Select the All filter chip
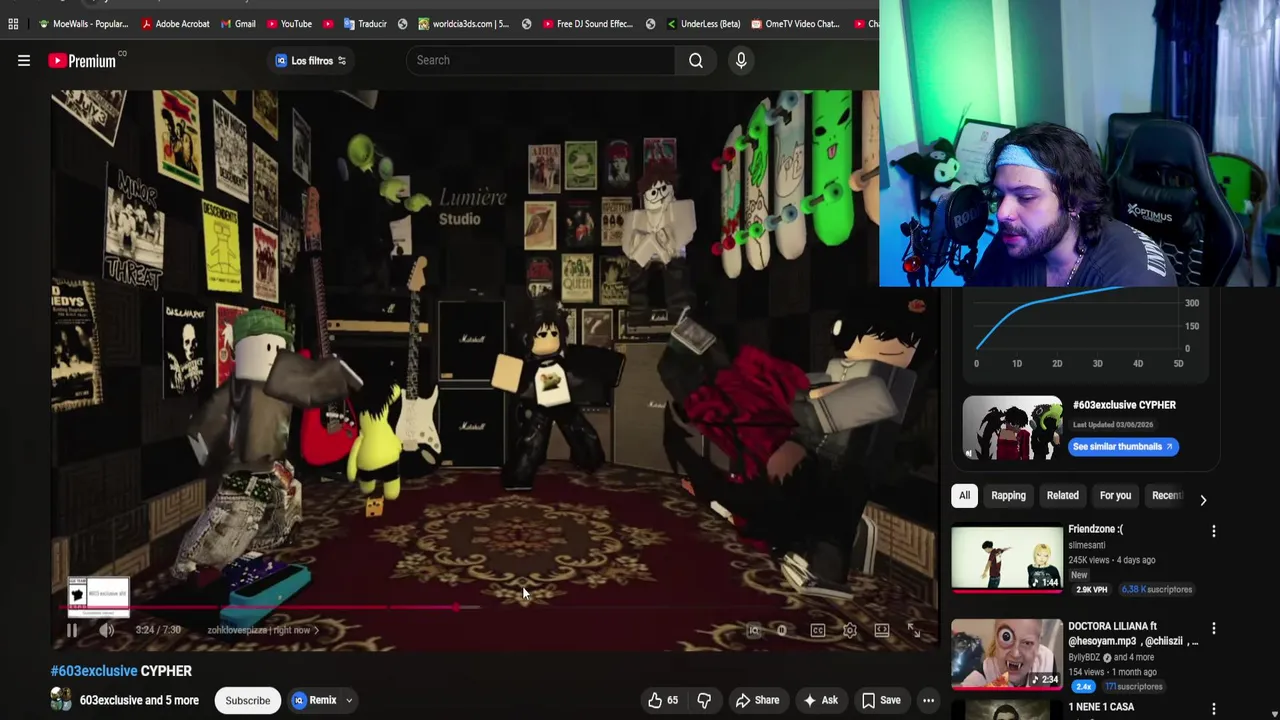The width and height of the screenshot is (1280, 720). pyautogui.click(x=964, y=495)
